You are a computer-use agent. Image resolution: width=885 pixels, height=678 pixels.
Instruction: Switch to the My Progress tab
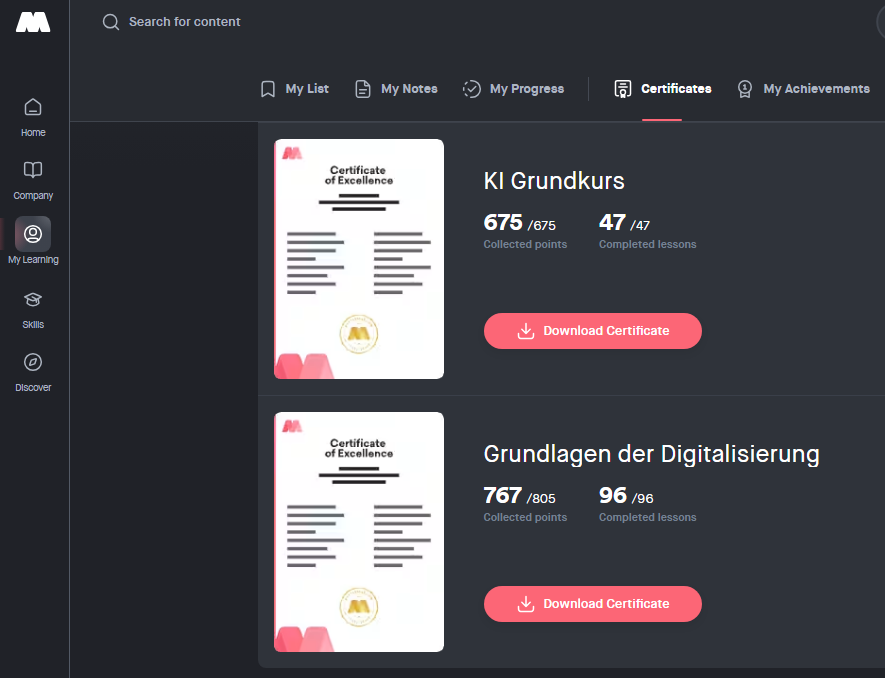tap(513, 89)
